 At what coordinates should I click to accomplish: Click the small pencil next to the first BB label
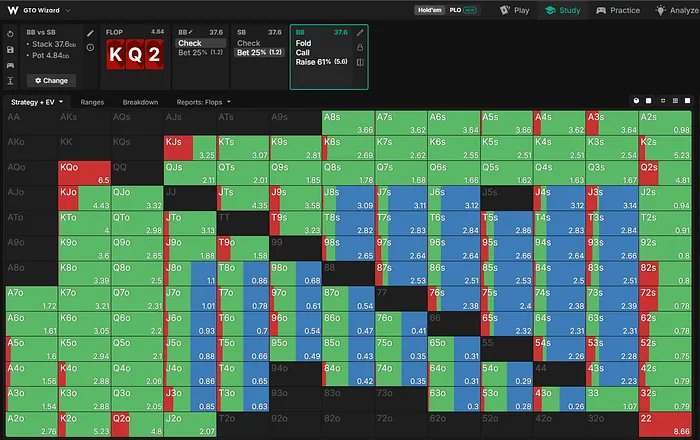coord(191,32)
